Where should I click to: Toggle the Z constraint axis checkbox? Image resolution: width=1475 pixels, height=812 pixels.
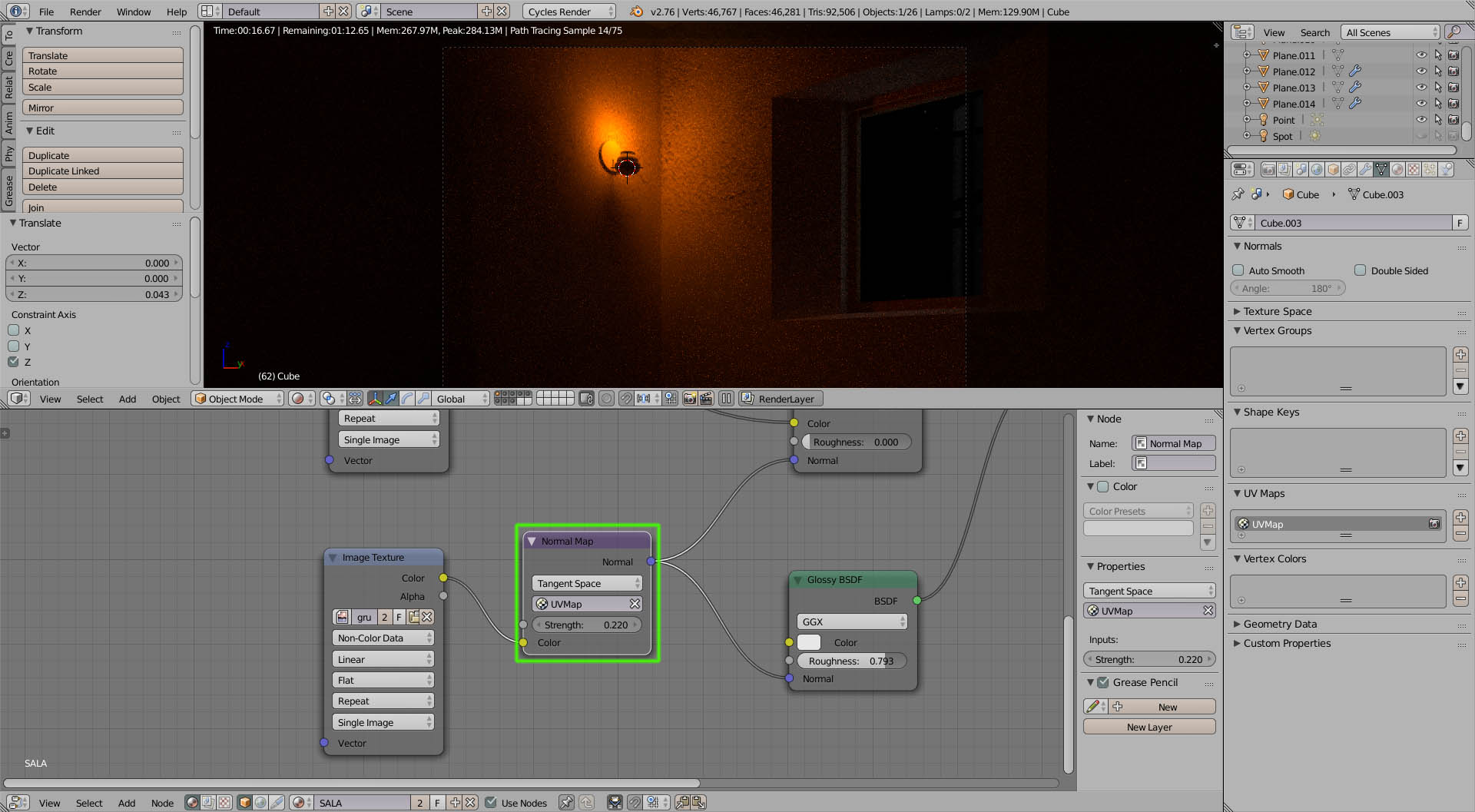pos(14,362)
